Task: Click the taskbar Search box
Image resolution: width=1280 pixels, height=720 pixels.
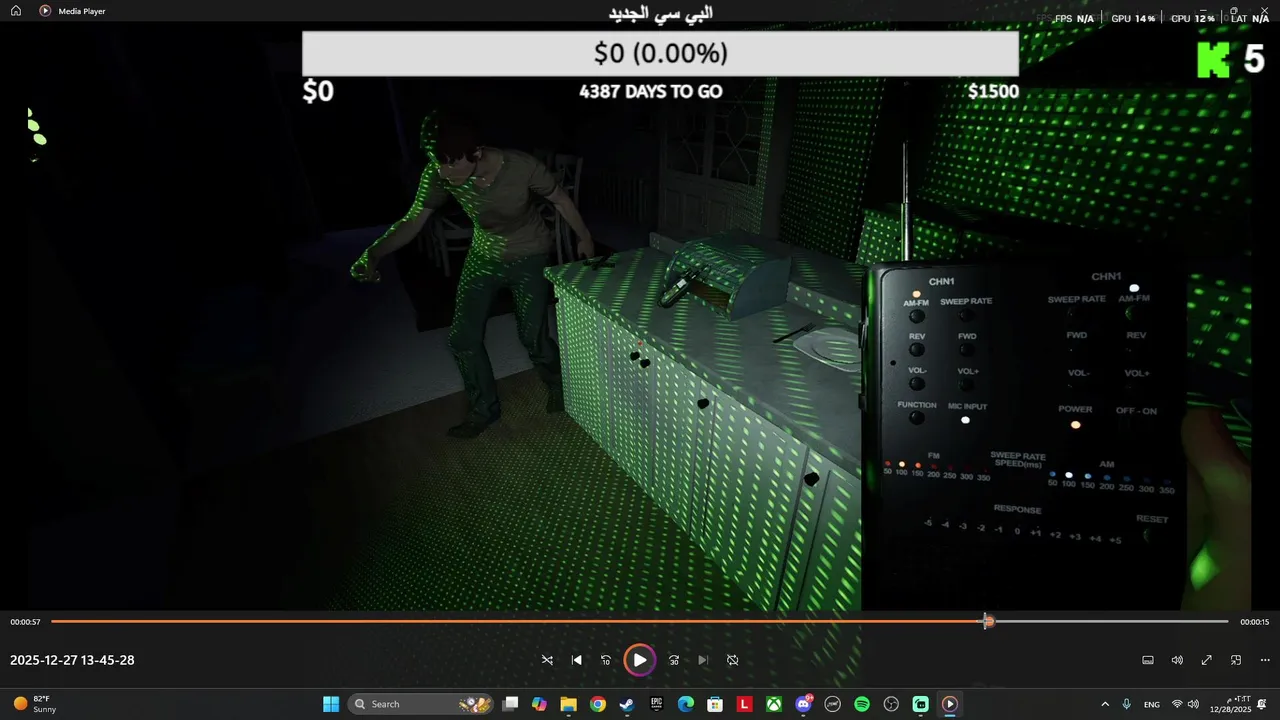Action: click(421, 704)
